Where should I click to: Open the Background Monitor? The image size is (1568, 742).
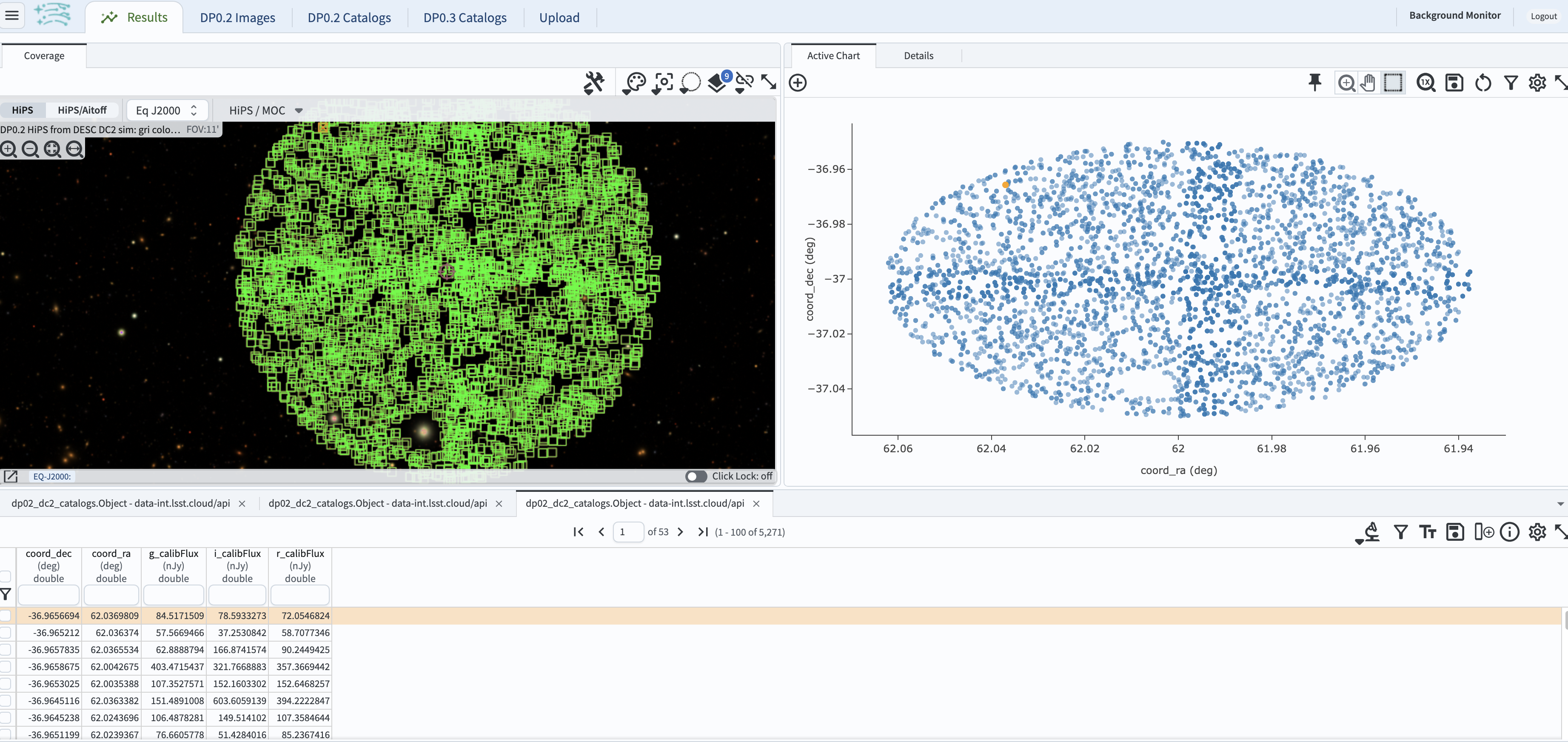(1455, 15)
